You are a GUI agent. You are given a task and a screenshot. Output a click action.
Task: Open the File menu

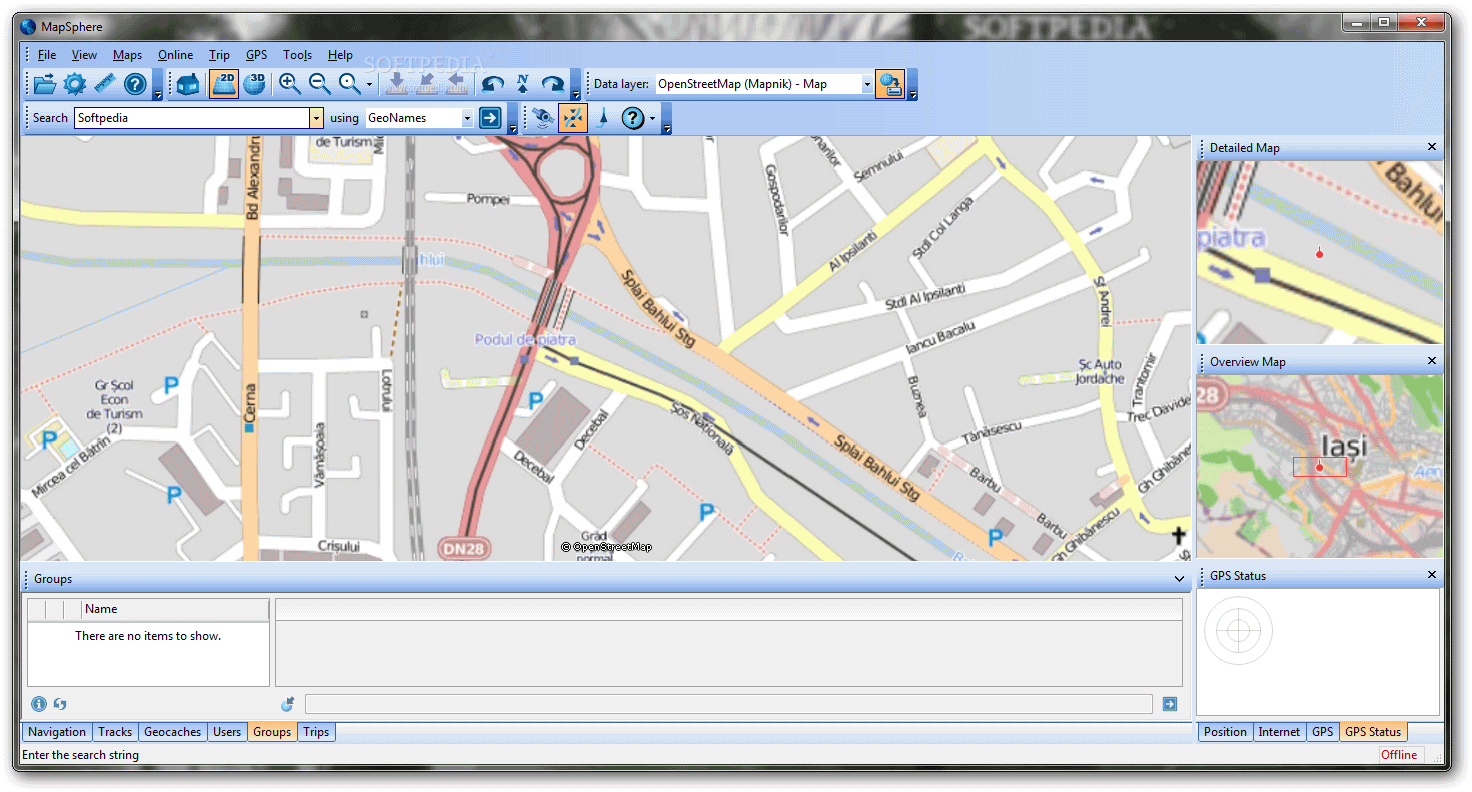click(47, 55)
